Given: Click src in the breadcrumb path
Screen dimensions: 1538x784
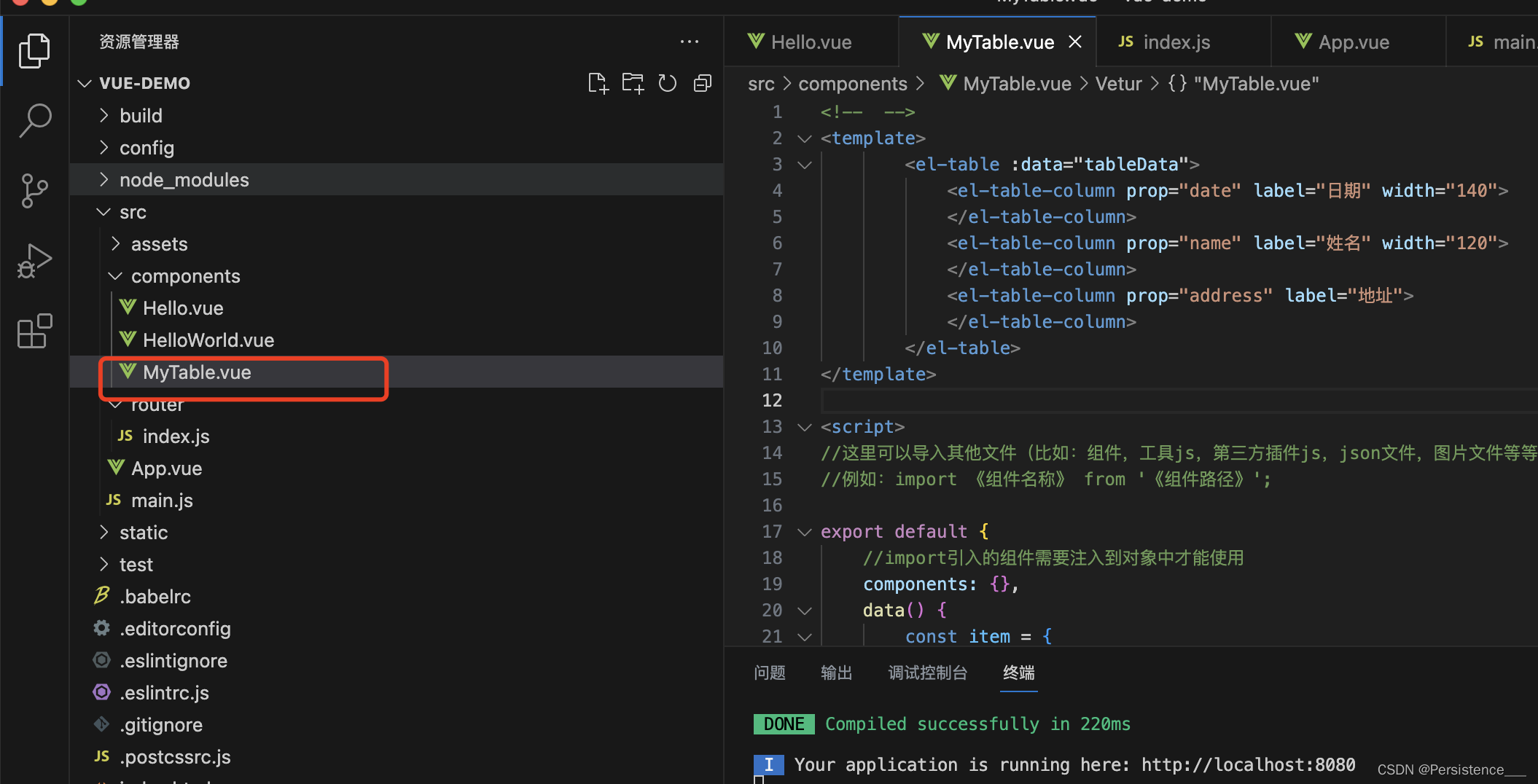Looking at the screenshot, I should click(761, 83).
